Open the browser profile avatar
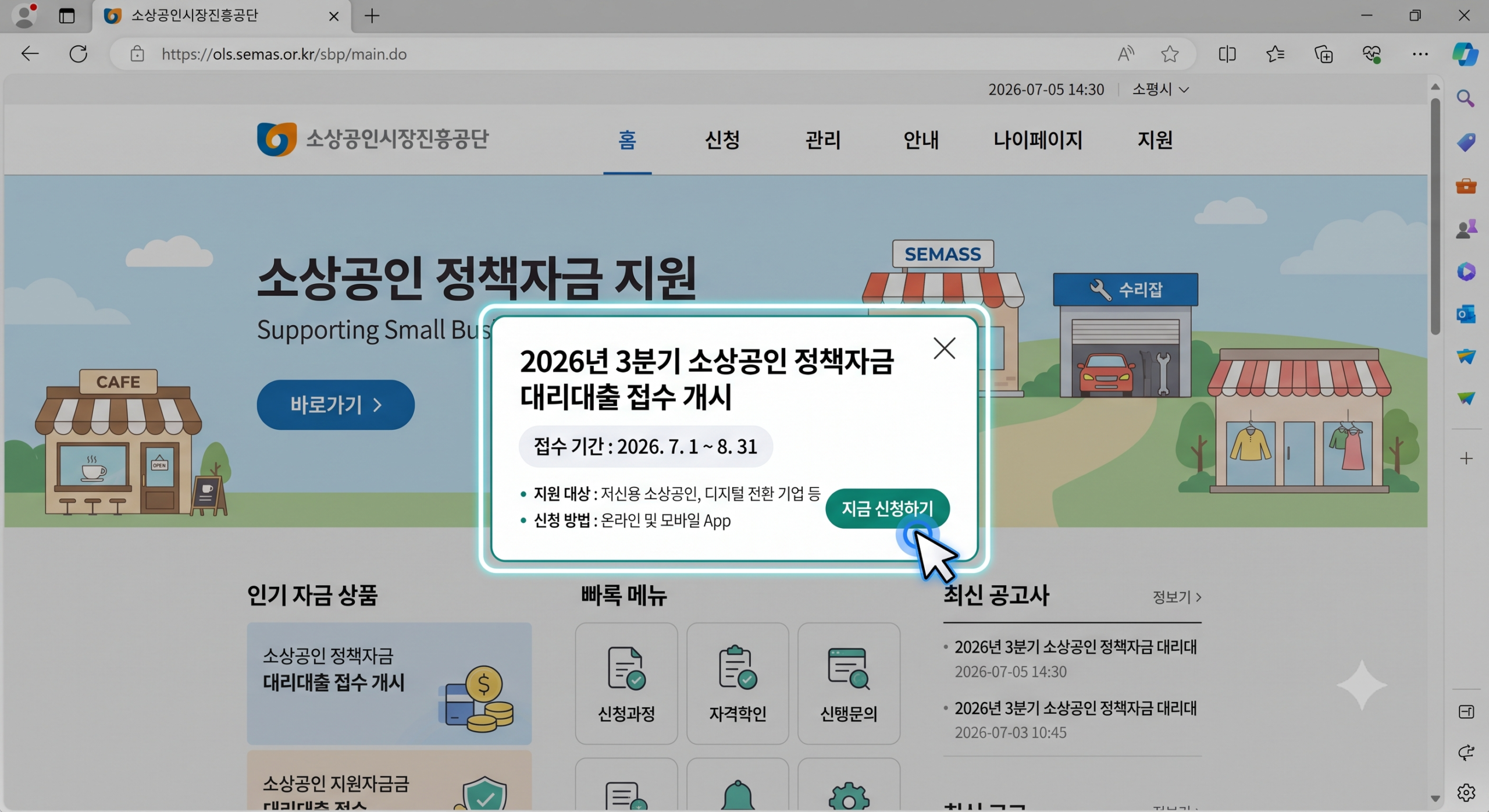Screen dimensions: 1489x812 pos(25,16)
